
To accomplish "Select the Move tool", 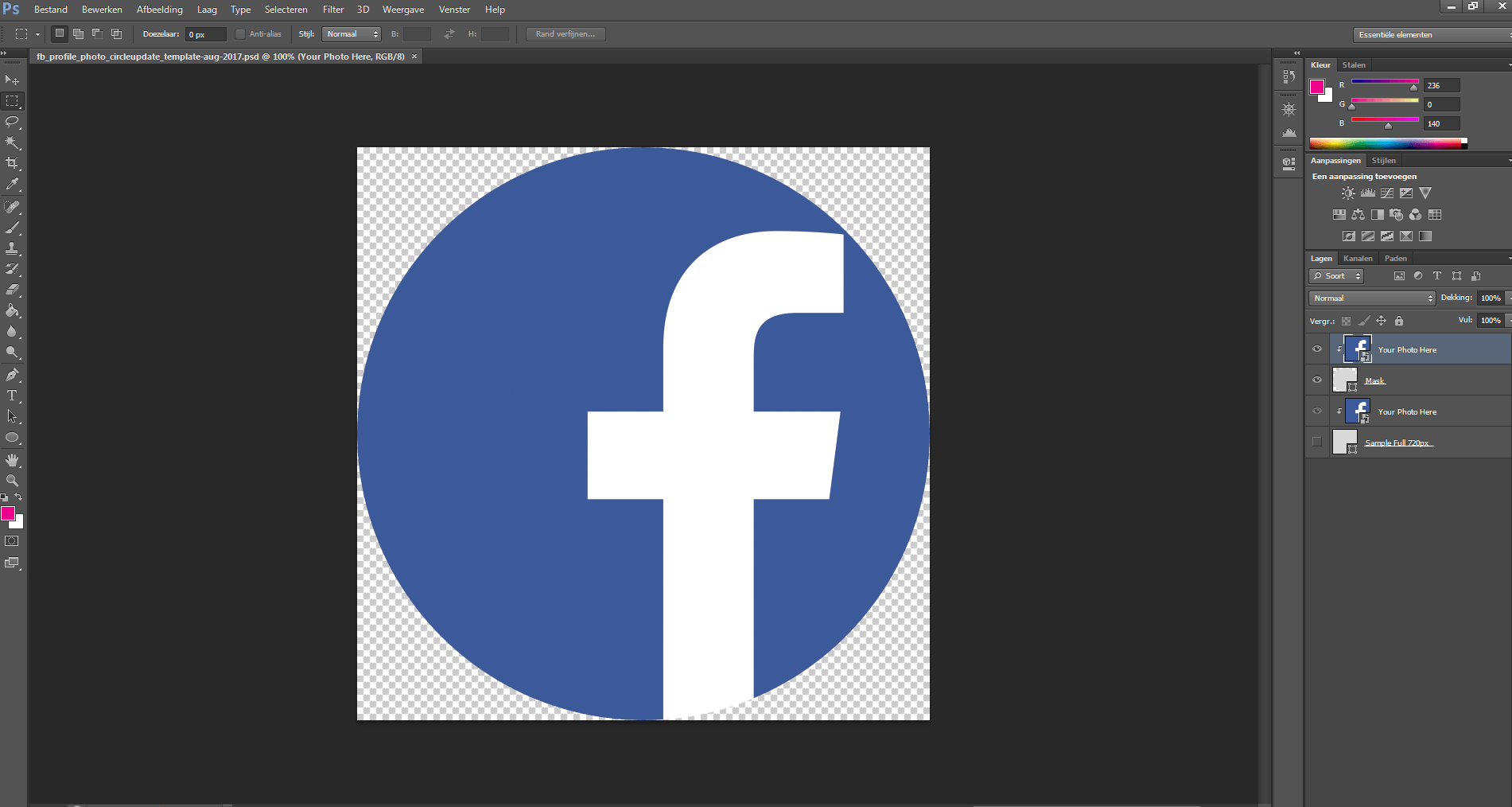I will coord(12,80).
